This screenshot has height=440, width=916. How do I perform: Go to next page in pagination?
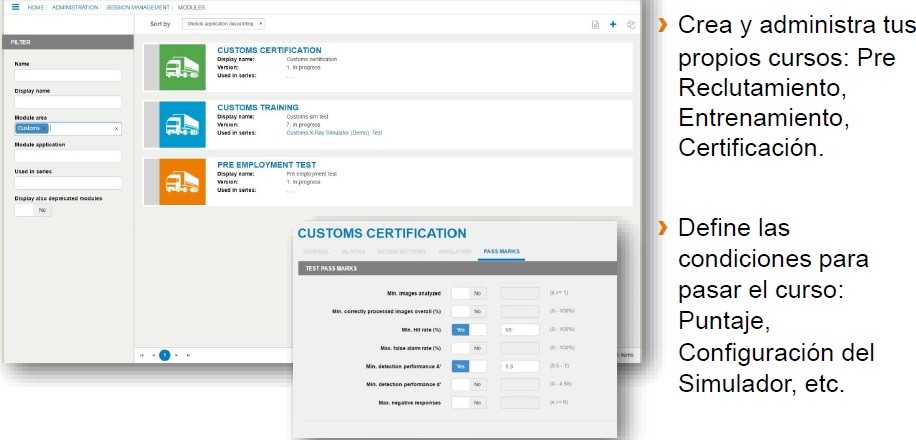[176, 355]
